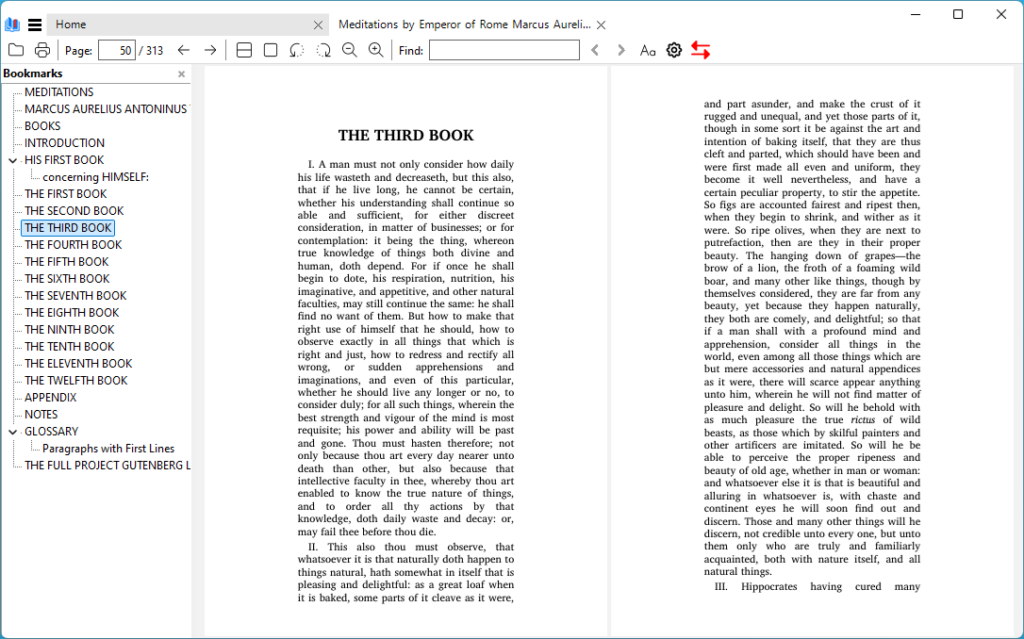The width and height of the screenshot is (1024, 639).
Task: Zoom in on the document
Action: tap(376, 50)
